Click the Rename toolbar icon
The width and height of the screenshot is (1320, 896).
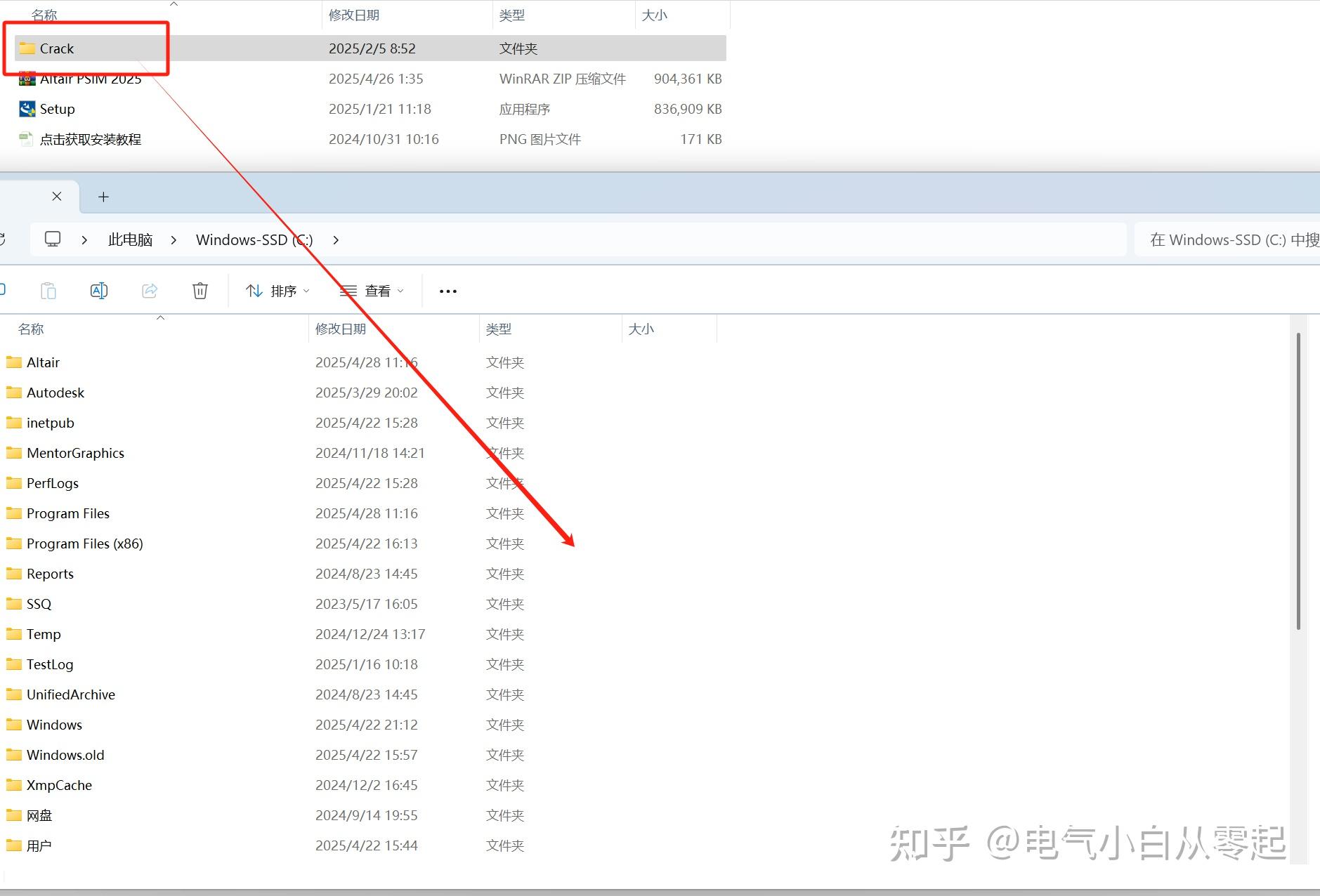coord(99,290)
